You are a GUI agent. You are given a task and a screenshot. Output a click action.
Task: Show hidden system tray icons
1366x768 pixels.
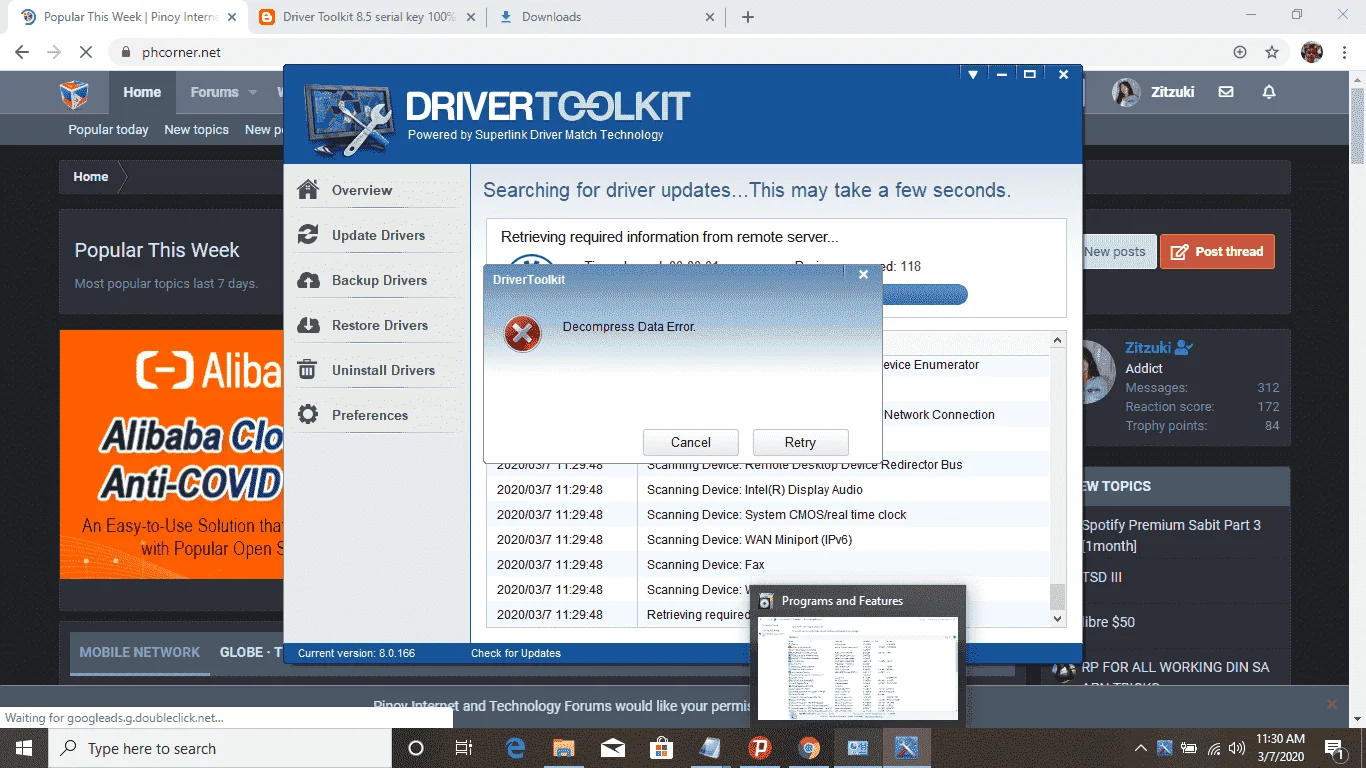click(1141, 748)
